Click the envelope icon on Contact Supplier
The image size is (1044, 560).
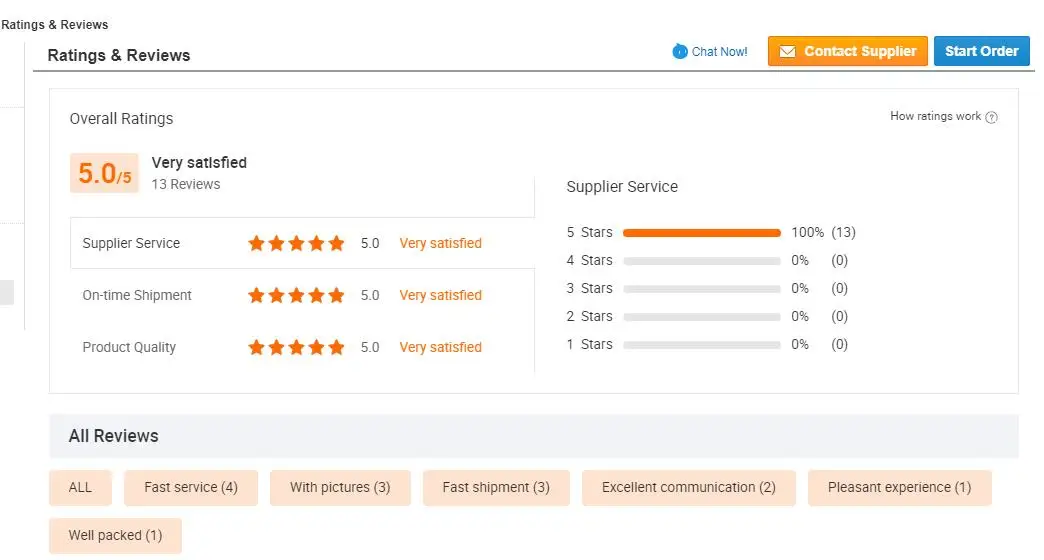tap(787, 51)
